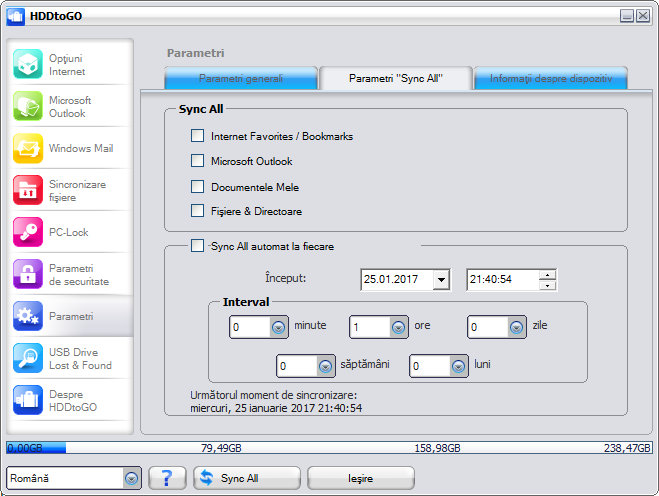Image resolution: width=659 pixels, height=496 pixels.
Task: Open the Română language dropdown
Action: click(131, 478)
